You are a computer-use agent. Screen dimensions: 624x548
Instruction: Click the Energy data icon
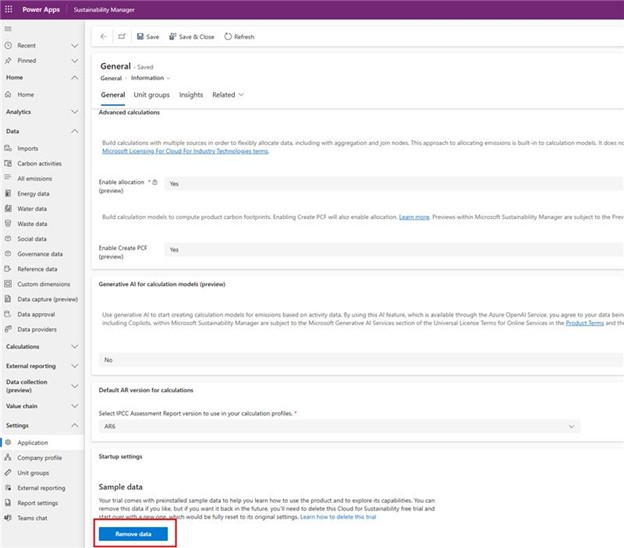(8, 193)
